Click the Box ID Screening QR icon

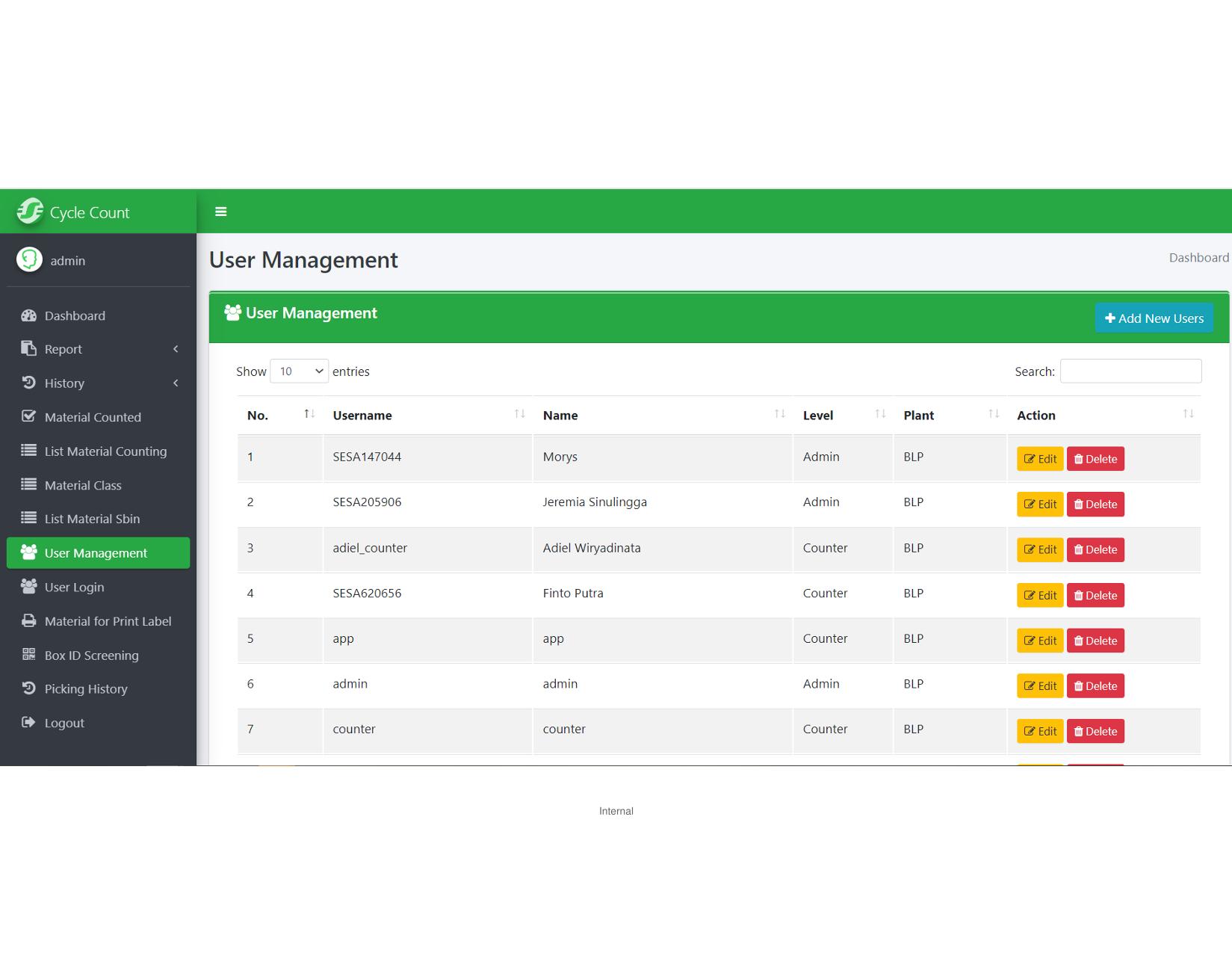pyautogui.click(x=29, y=655)
